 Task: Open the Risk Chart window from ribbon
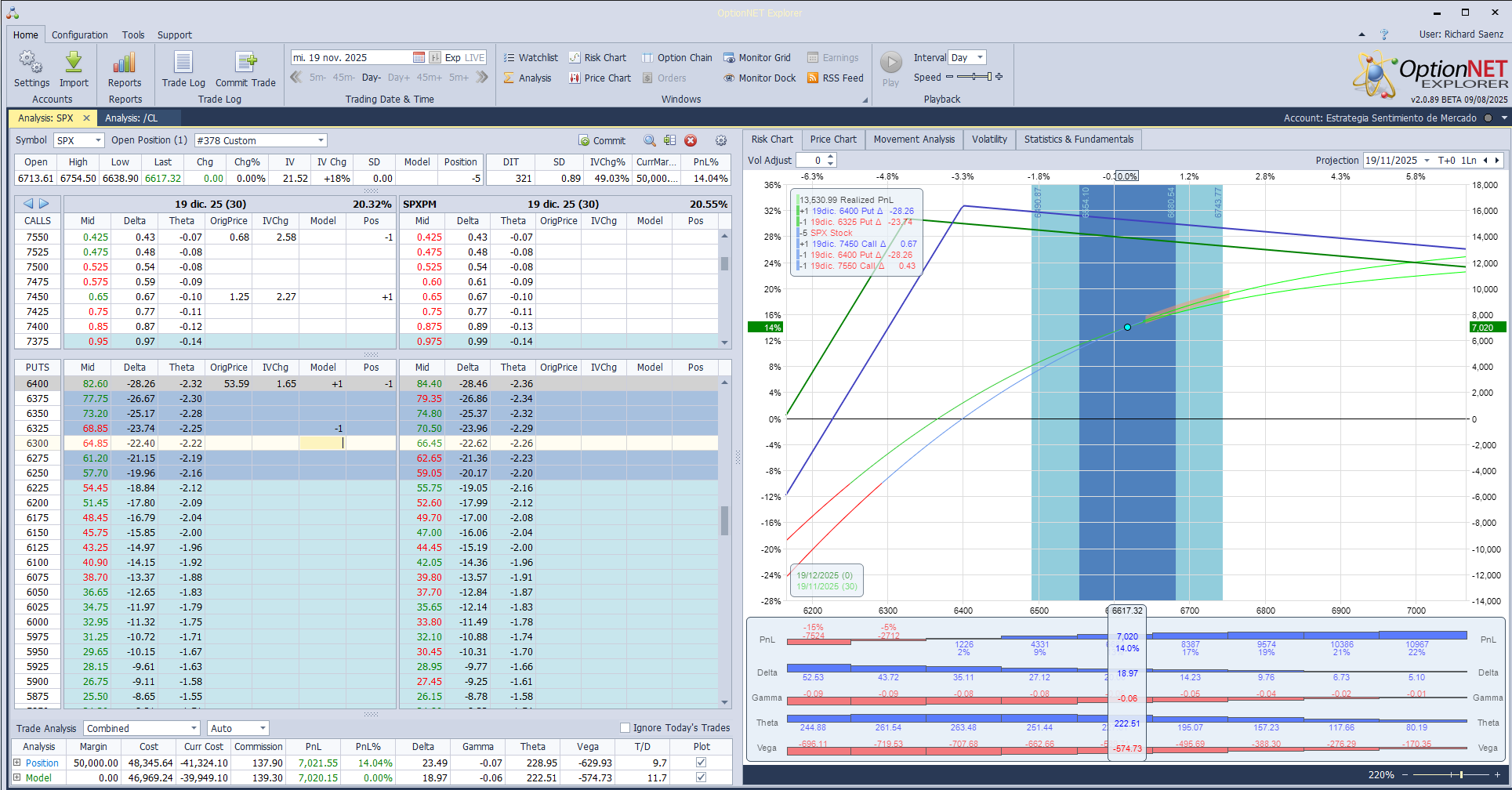click(x=597, y=57)
